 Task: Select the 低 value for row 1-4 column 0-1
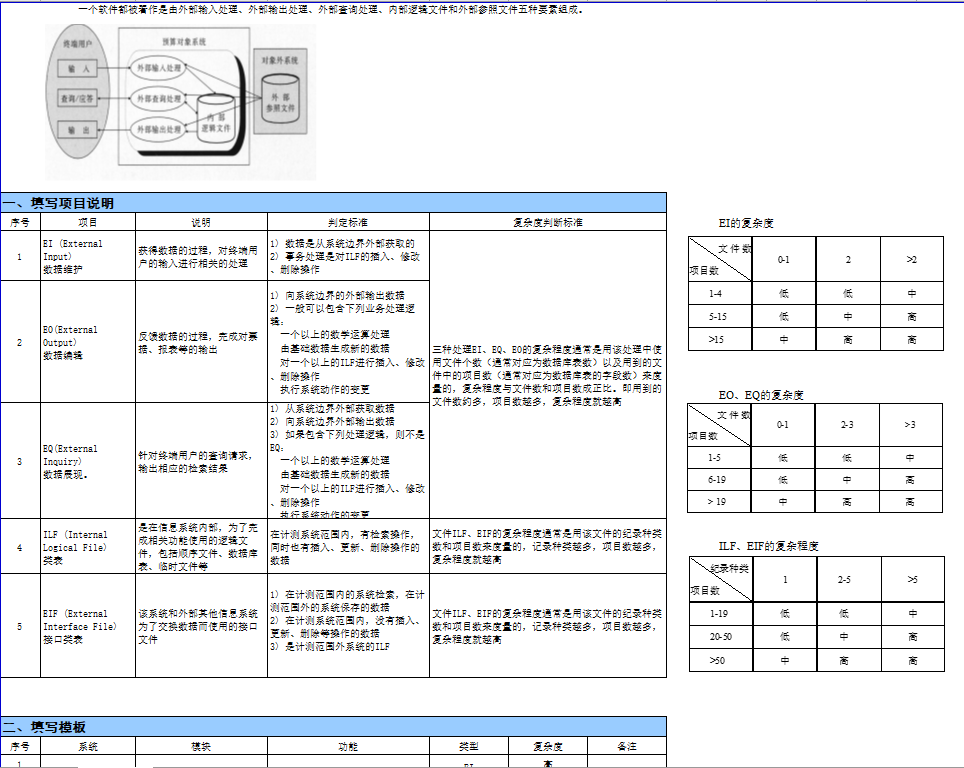[781, 291]
